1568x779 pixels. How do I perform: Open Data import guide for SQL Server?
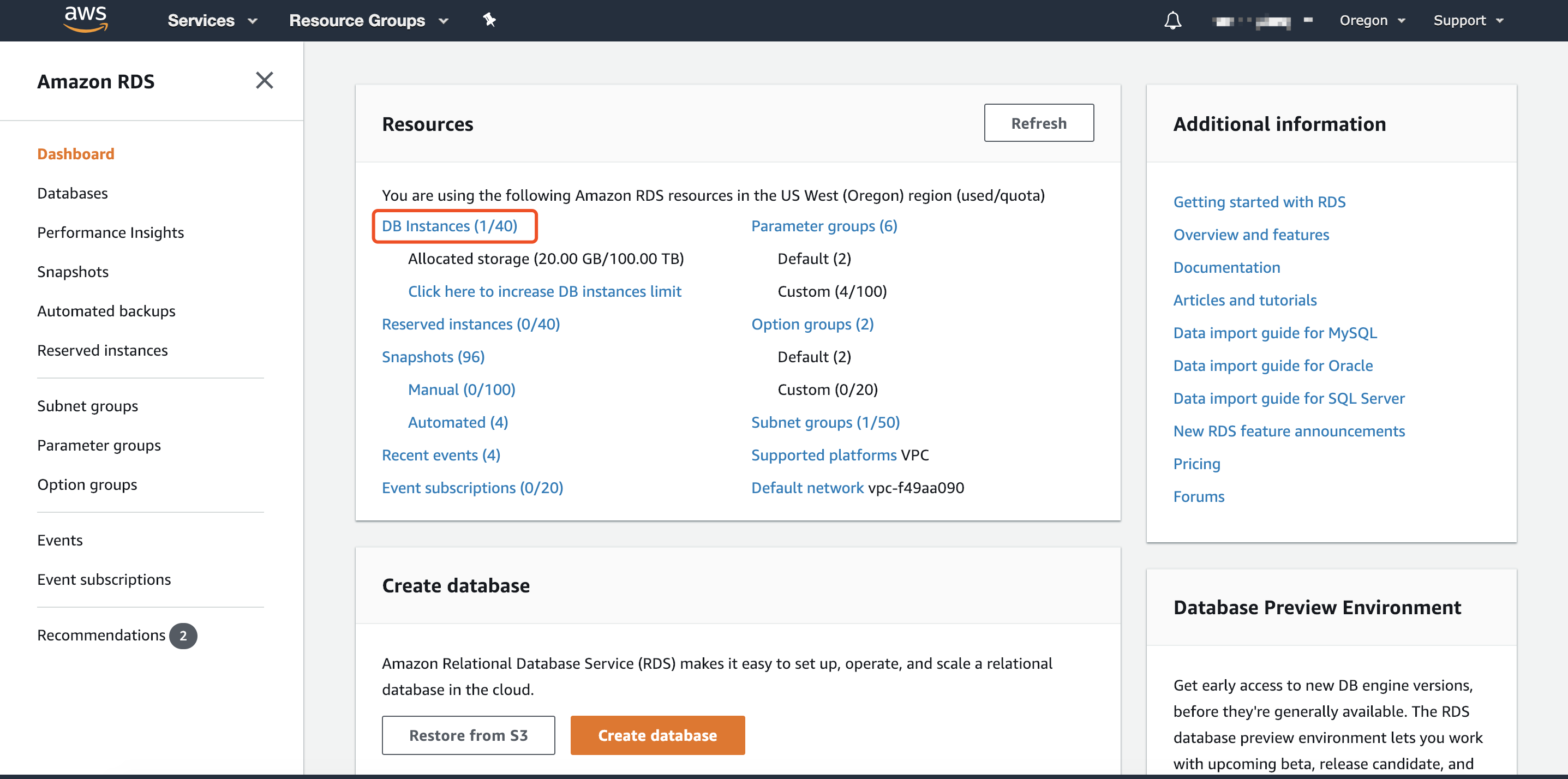pyautogui.click(x=1289, y=398)
